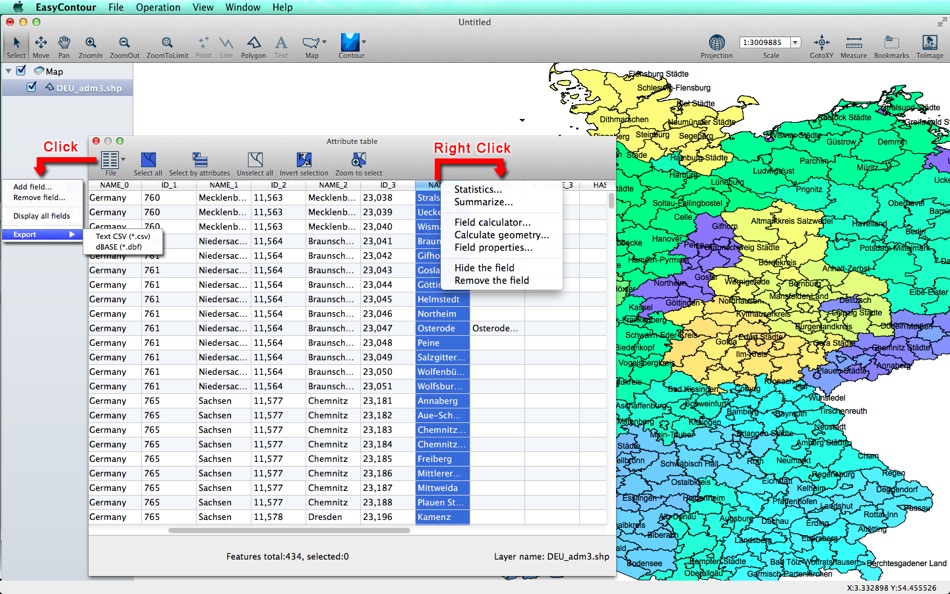Click Unselect all in attribute table
Image resolution: width=950 pixels, height=594 pixels.
pos(254,164)
